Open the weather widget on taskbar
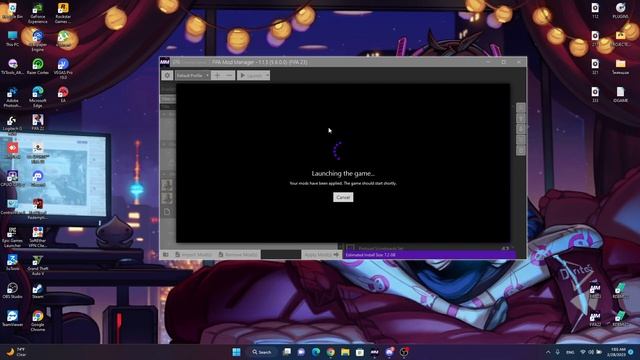The height and width of the screenshot is (360, 640). pos(16,352)
